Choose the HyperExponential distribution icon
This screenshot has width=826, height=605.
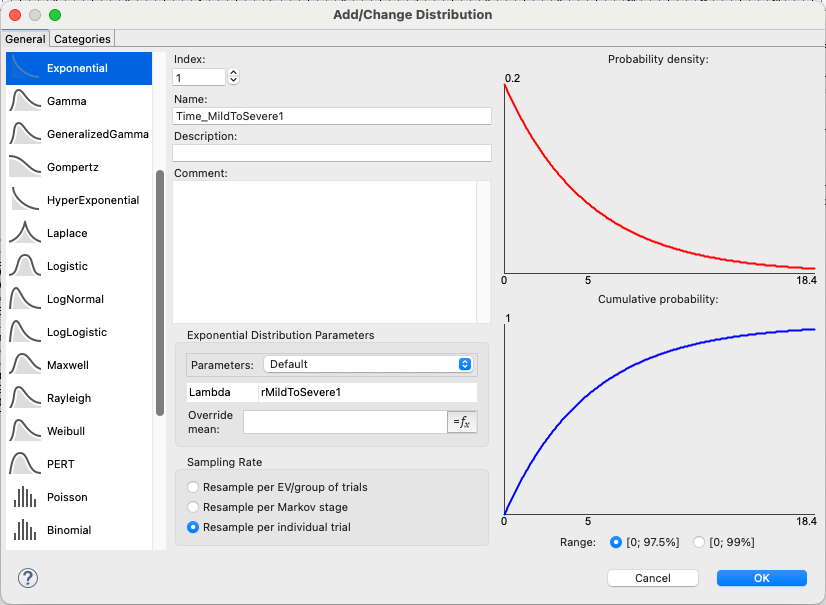pos(25,200)
